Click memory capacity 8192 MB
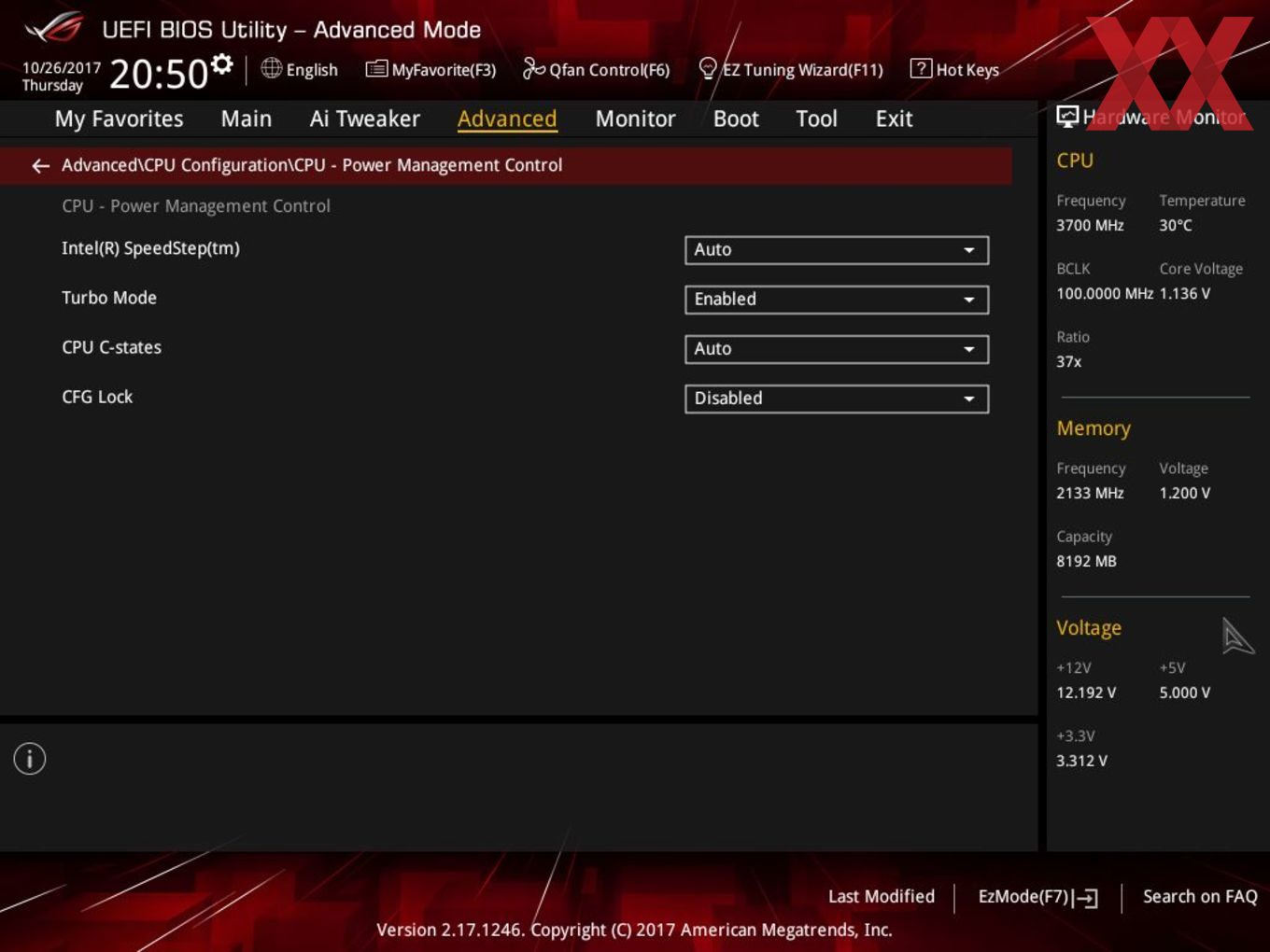The width and height of the screenshot is (1270, 952). tap(1086, 561)
